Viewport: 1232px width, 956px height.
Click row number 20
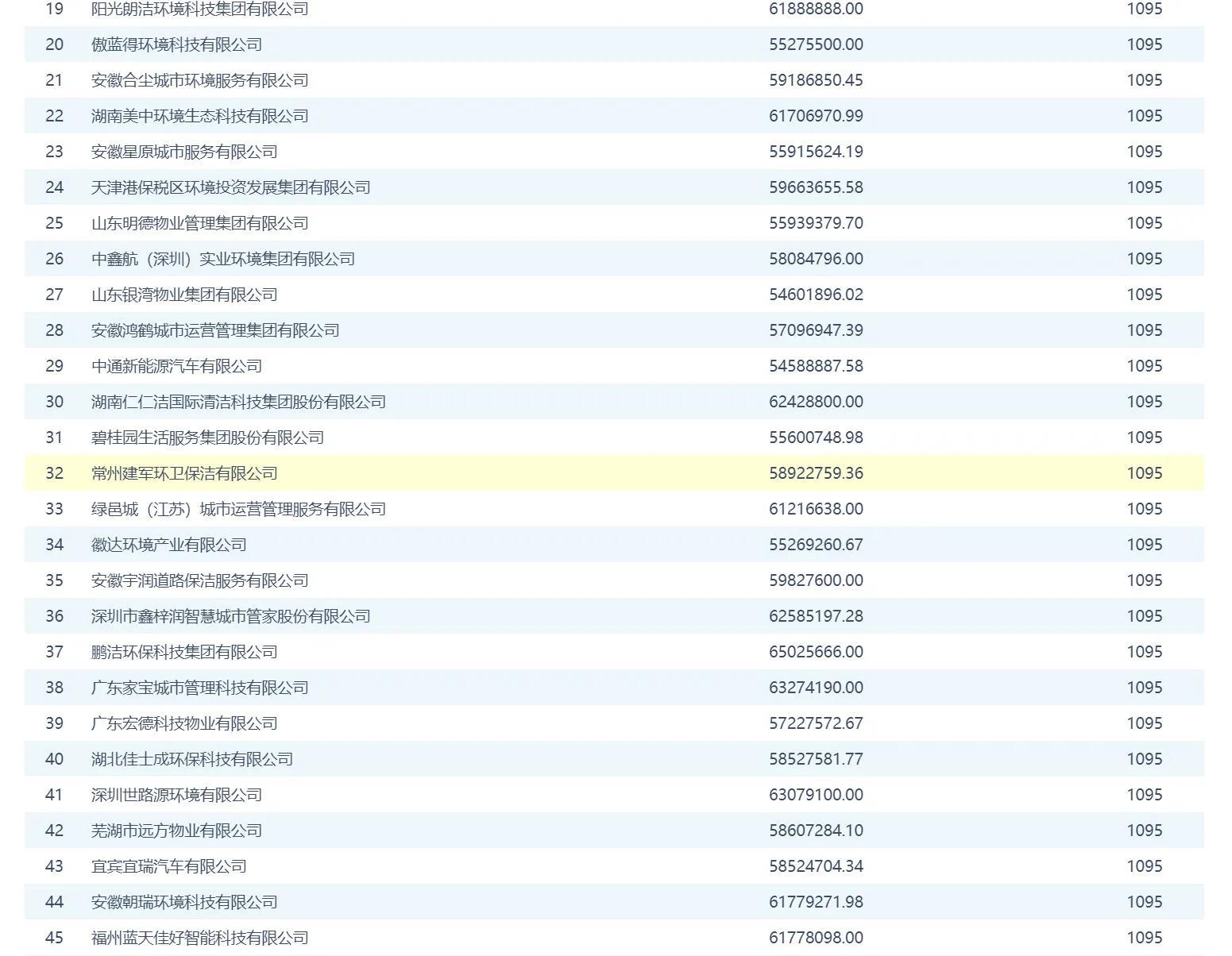(x=54, y=44)
